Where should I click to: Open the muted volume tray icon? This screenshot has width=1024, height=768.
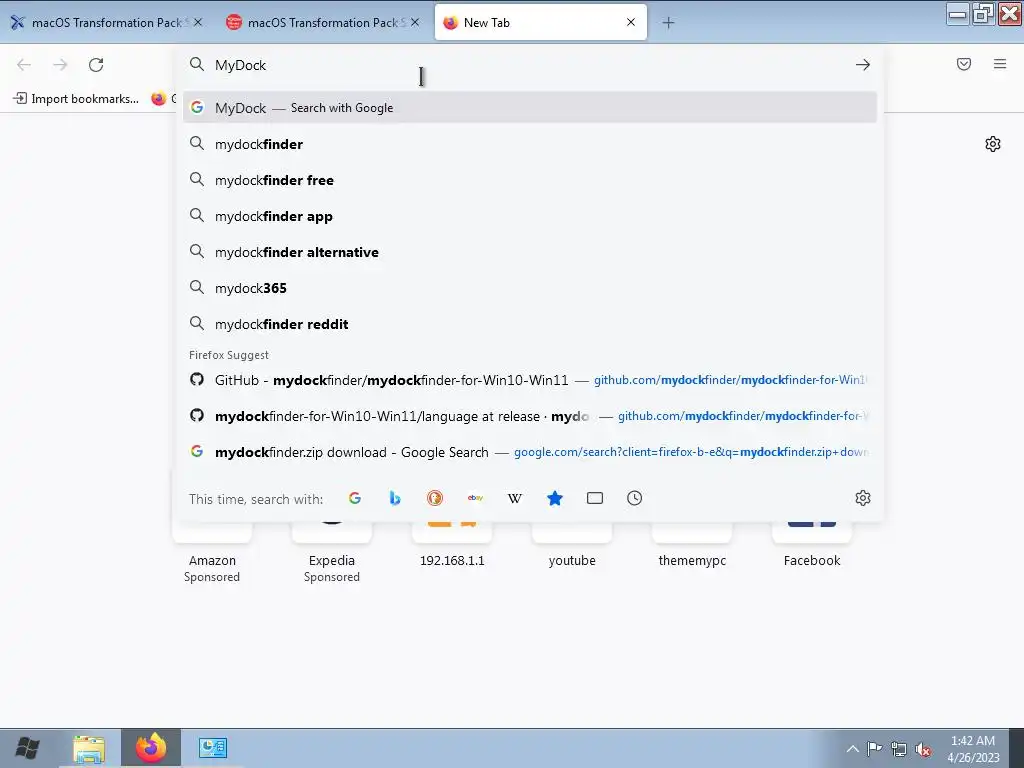[x=923, y=749]
